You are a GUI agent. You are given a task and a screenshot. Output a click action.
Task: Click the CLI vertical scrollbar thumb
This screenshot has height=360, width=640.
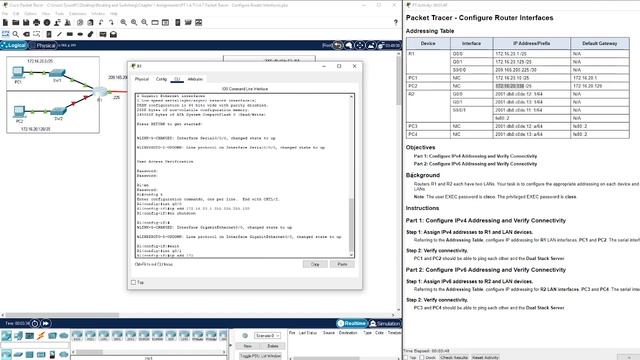[351, 224]
